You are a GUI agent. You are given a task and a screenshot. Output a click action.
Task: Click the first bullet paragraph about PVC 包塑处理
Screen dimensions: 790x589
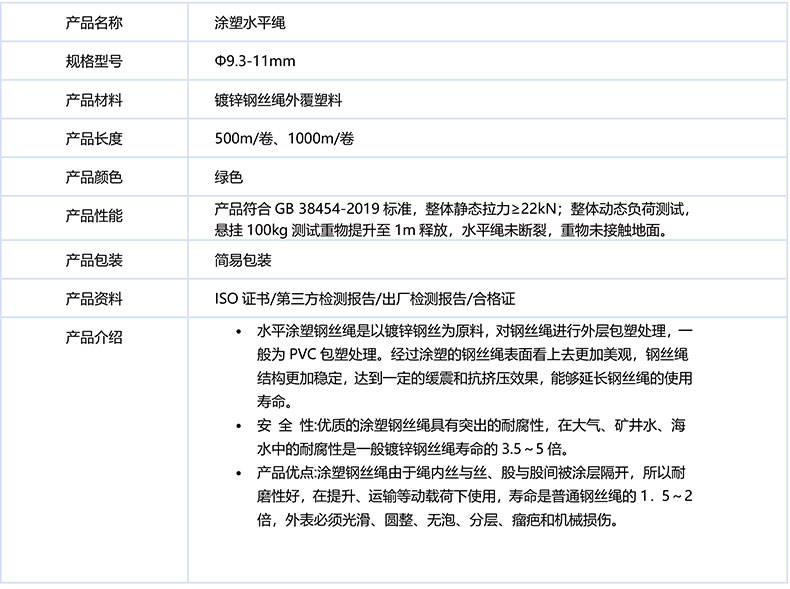[470, 366]
